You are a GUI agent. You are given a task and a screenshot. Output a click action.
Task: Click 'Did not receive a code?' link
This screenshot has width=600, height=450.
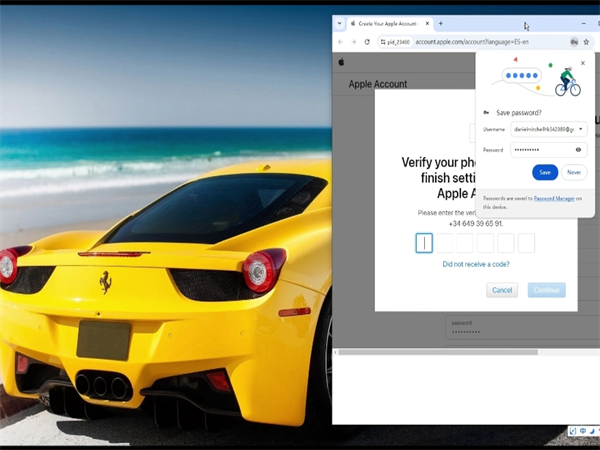[x=475, y=264]
